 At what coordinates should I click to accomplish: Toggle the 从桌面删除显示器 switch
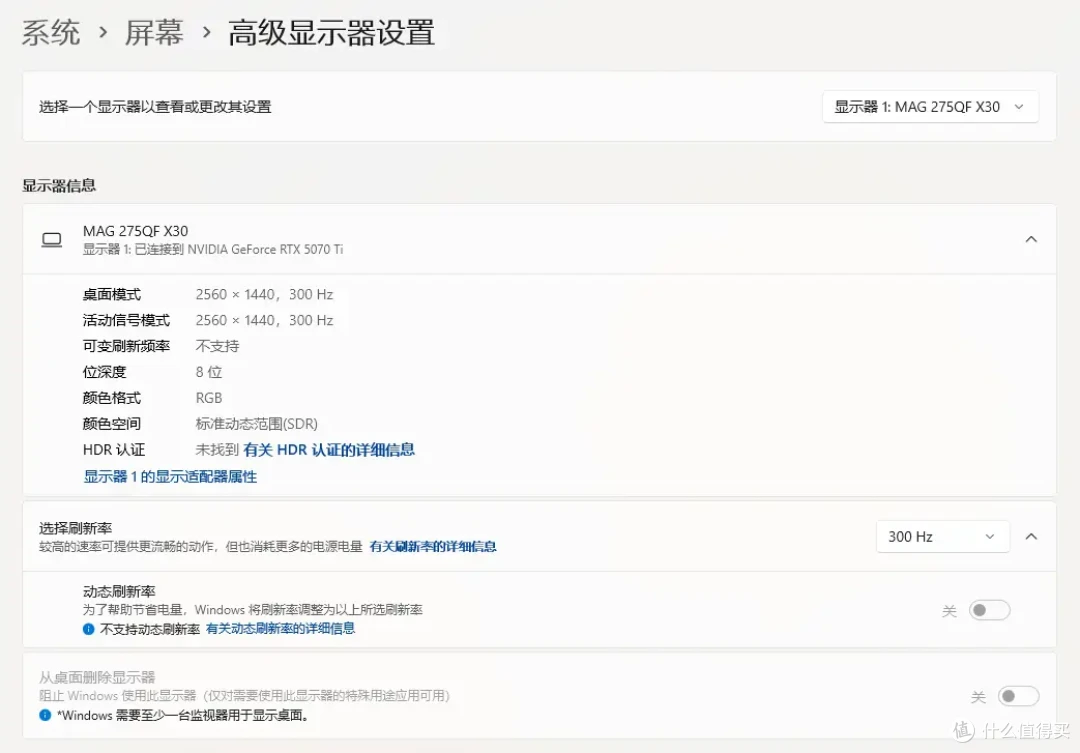tap(1018, 697)
